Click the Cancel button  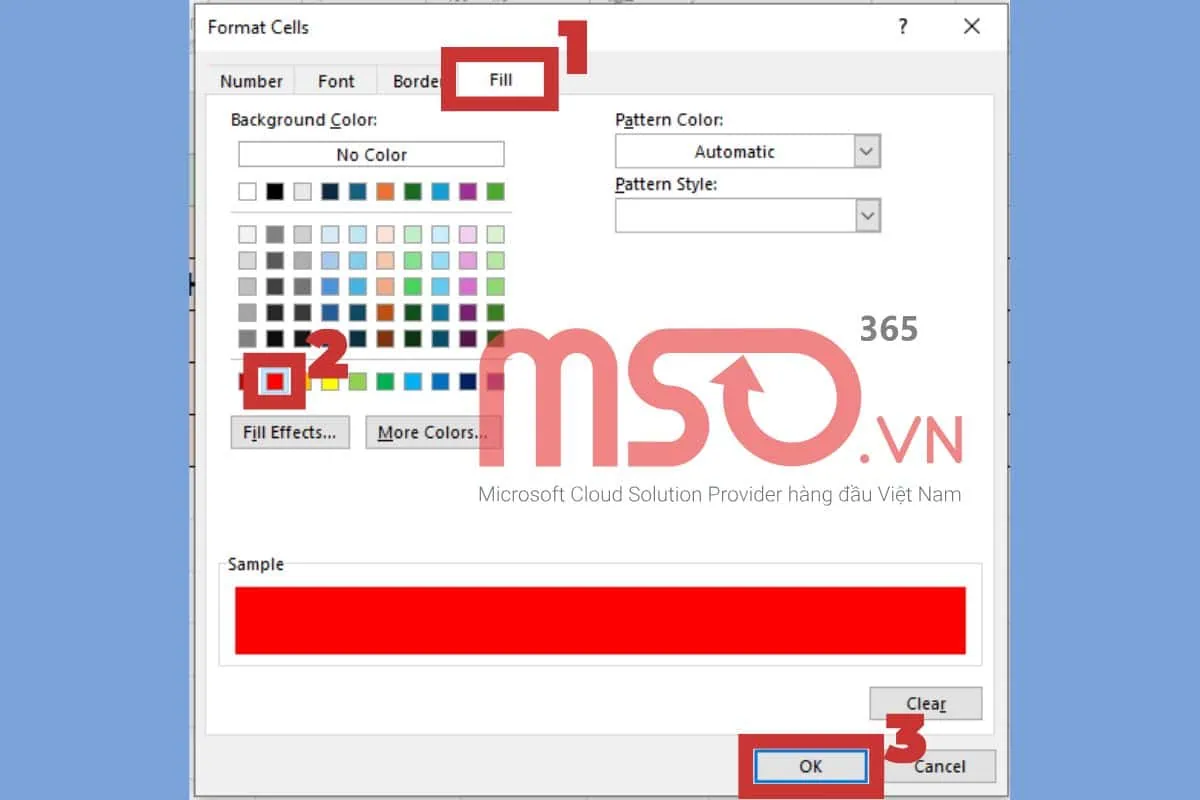[939, 766]
